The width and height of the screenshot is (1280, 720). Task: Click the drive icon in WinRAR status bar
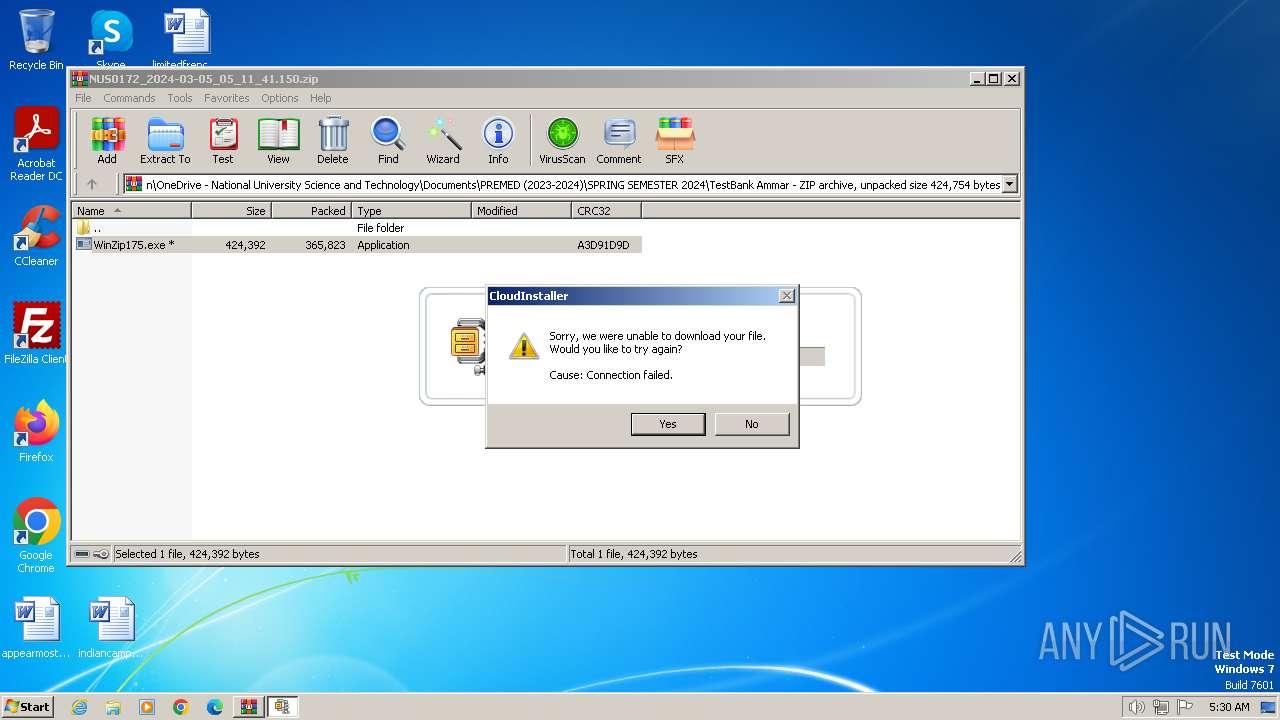[x=82, y=554]
